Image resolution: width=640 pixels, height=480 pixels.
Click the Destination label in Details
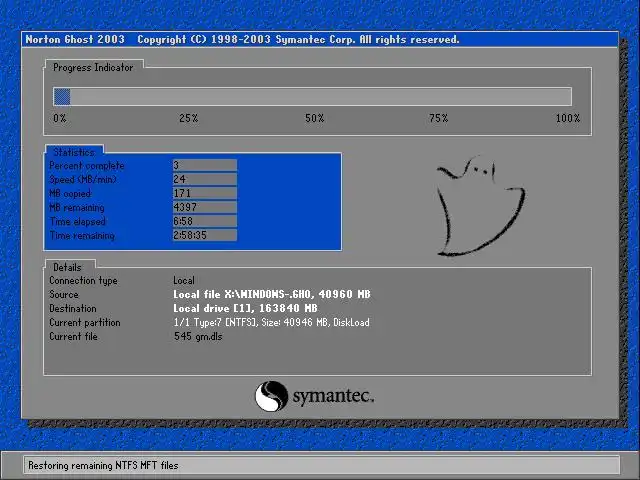tap(73, 308)
